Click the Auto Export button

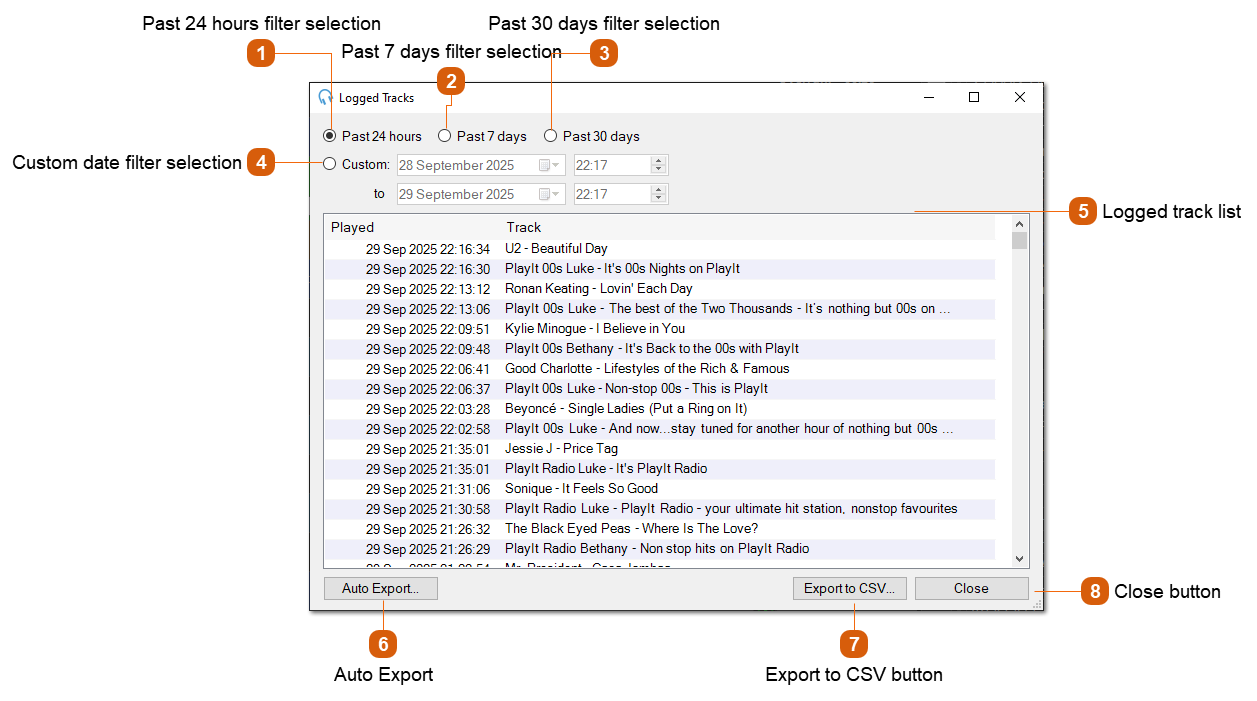tap(380, 589)
